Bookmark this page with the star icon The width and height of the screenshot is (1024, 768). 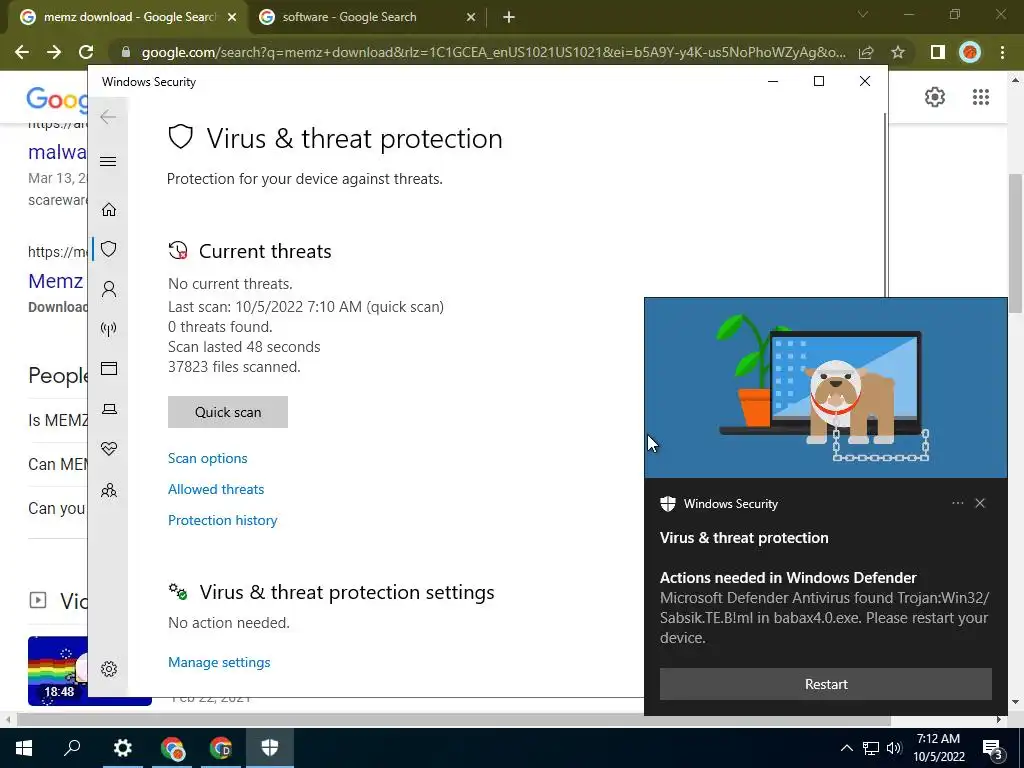point(898,52)
